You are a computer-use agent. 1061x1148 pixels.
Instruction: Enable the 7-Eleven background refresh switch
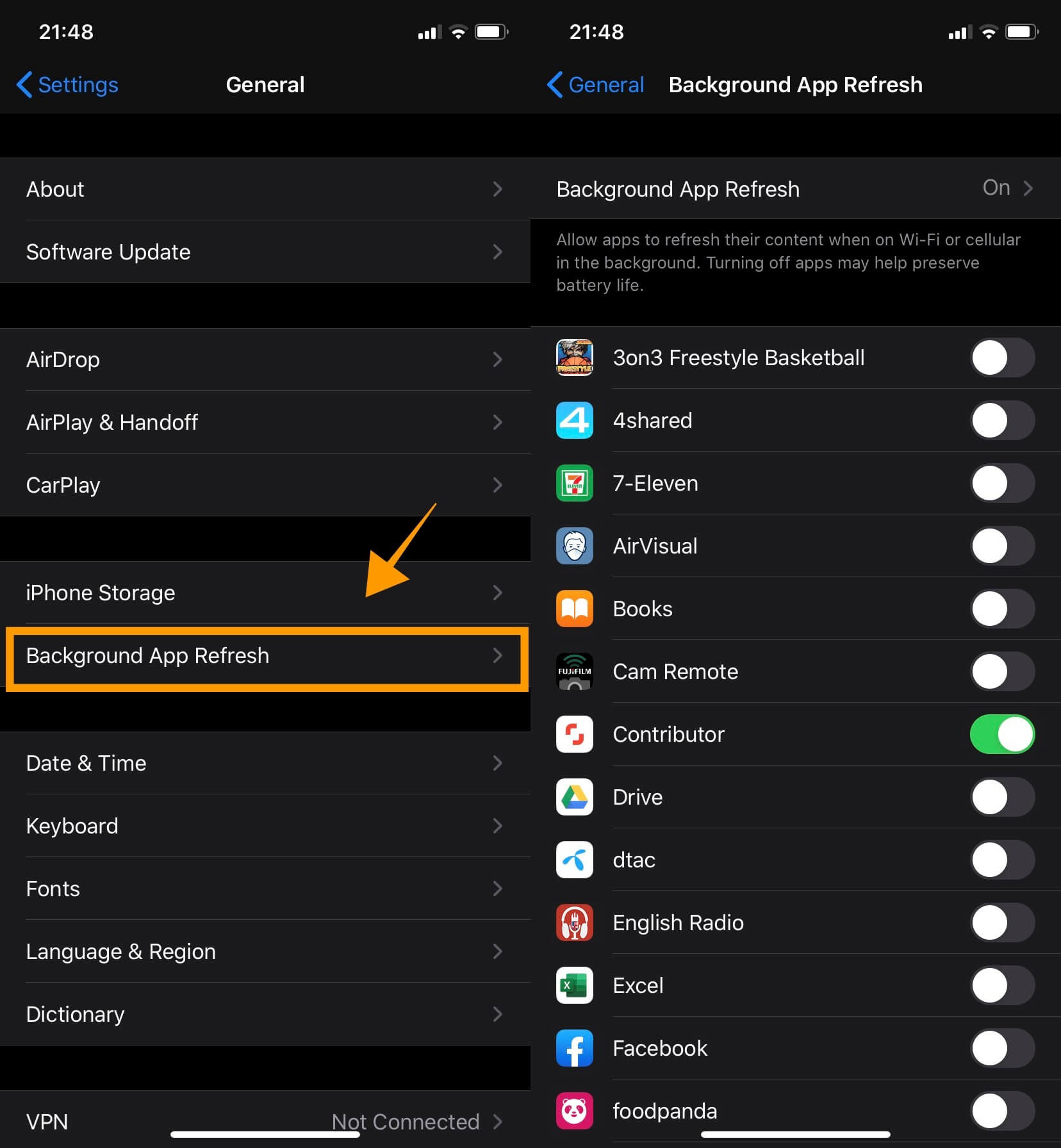tap(1002, 483)
